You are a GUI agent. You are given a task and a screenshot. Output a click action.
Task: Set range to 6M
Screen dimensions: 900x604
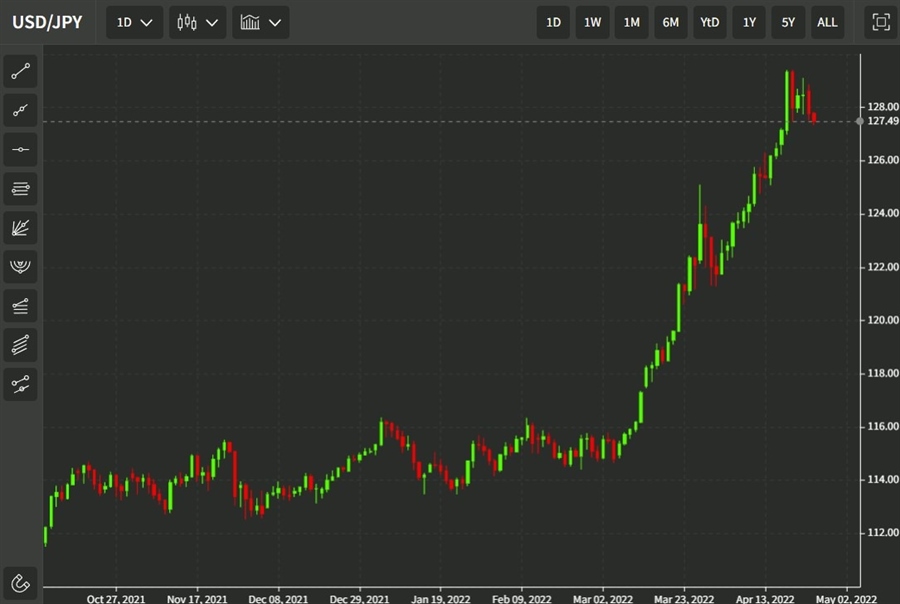670,22
